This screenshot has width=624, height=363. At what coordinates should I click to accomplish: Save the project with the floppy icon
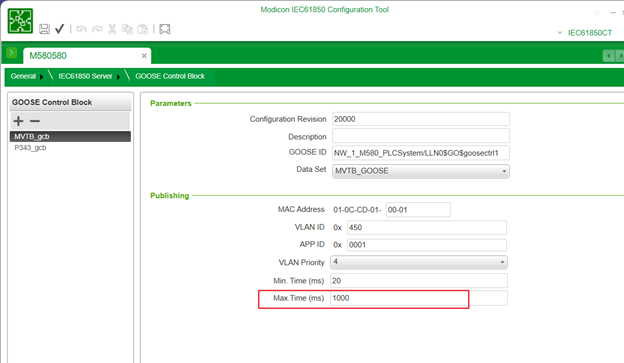[44, 29]
